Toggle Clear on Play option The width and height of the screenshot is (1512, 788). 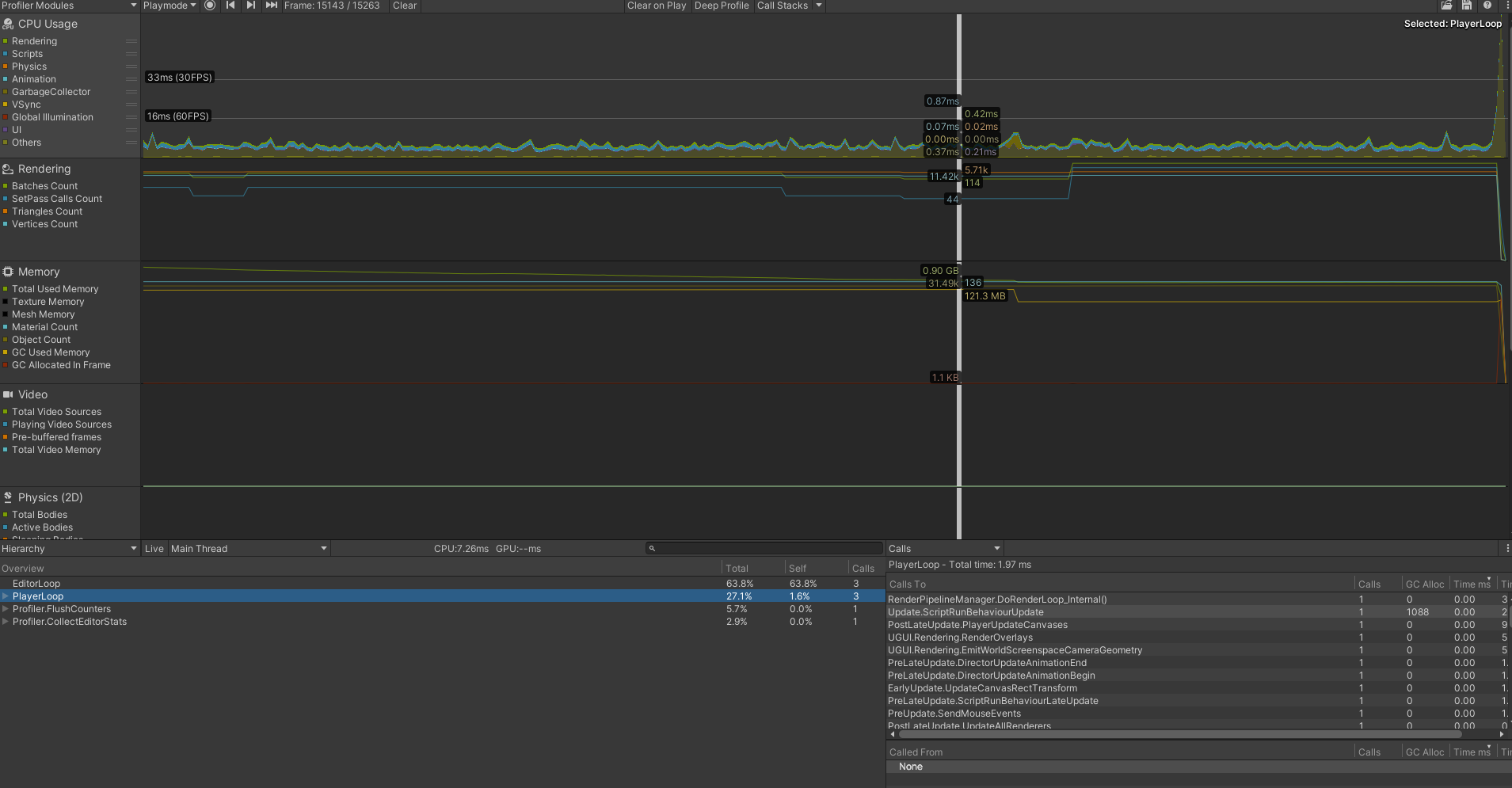pyautogui.click(x=657, y=6)
